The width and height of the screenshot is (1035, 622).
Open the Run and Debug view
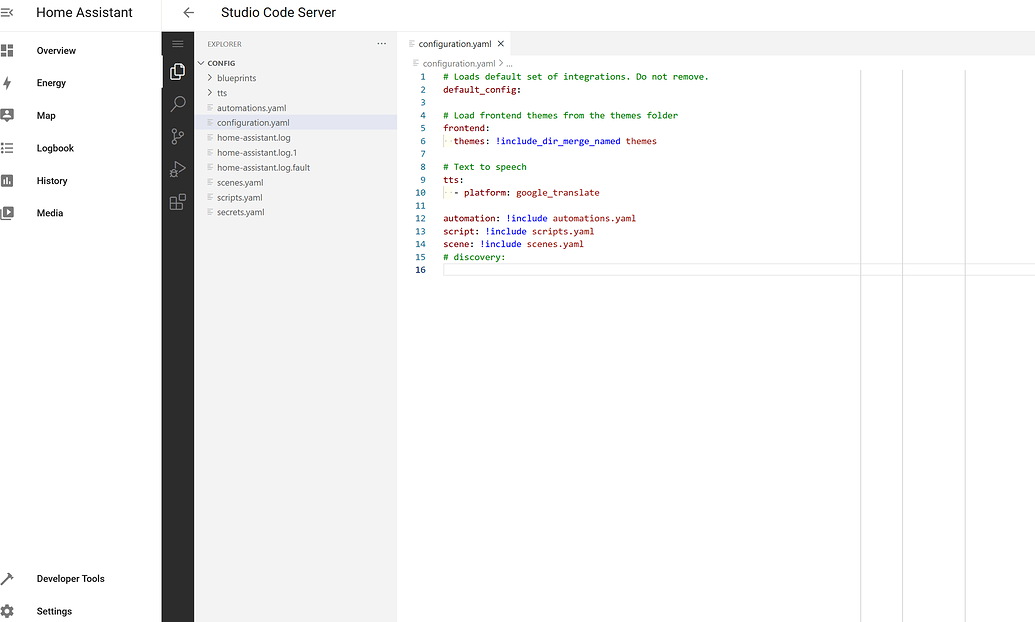[x=178, y=169]
